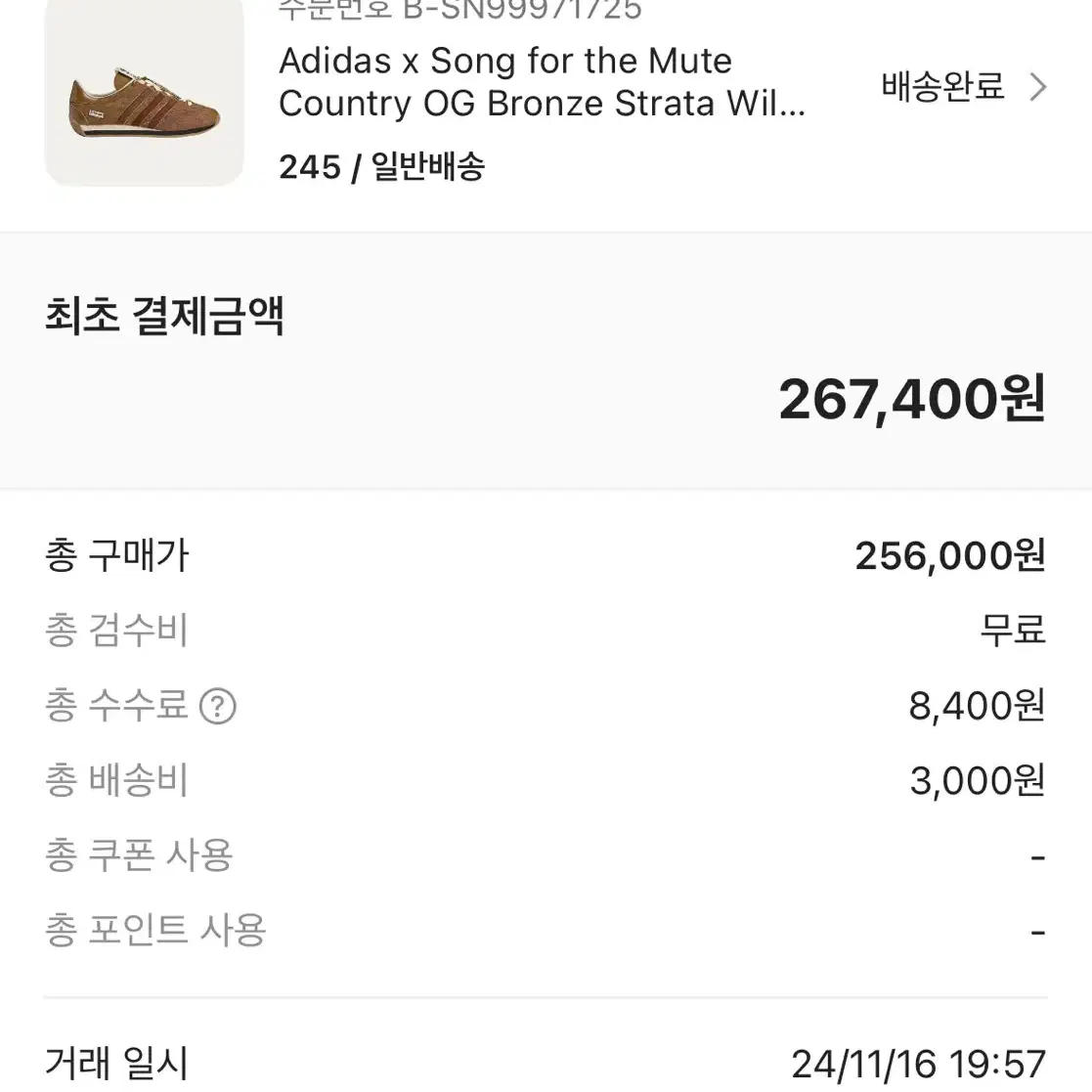Tap the 거래 일시 label
Viewport: 1092px width, 1092px height.
coord(117,1064)
